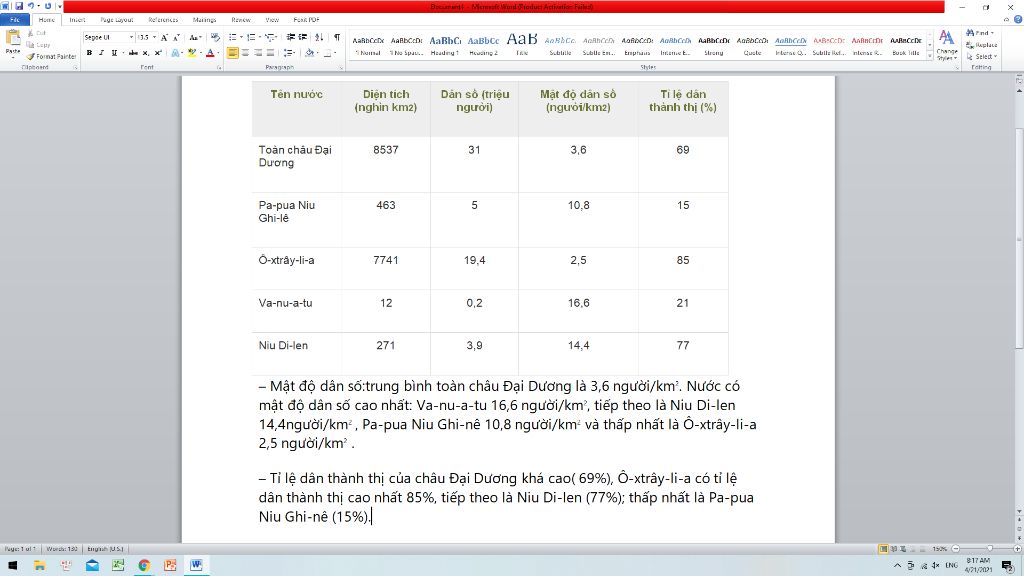Cut the selected text
The image size is (1024, 576).
tap(37, 33)
